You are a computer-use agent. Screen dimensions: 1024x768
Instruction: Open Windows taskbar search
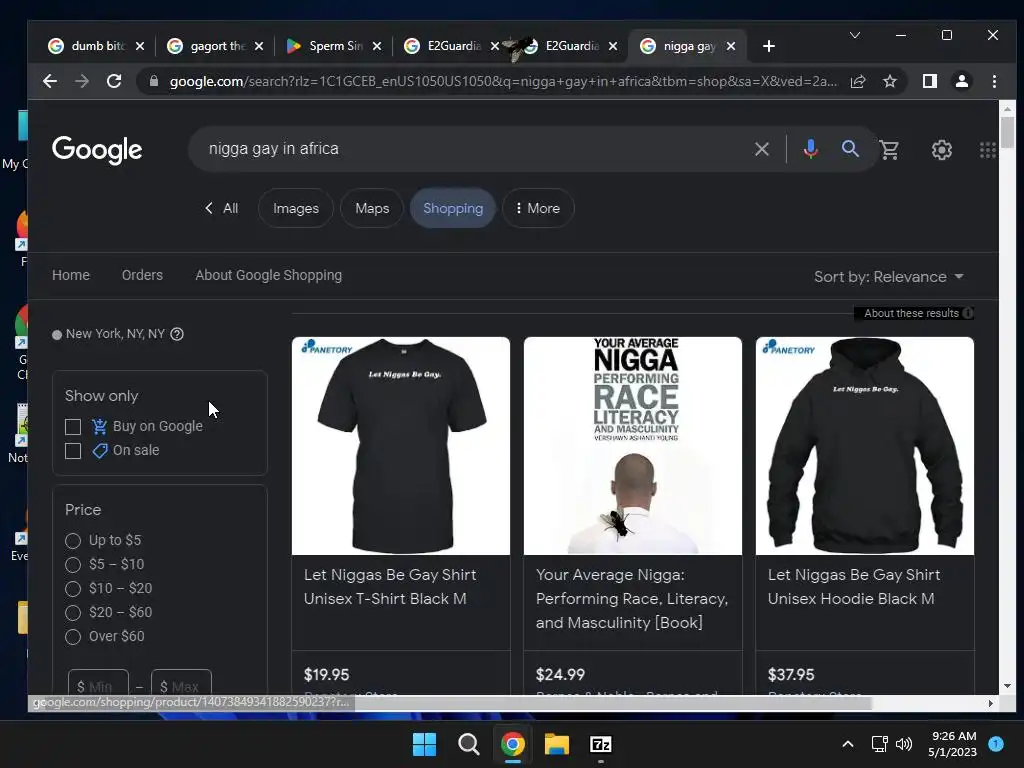click(468, 744)
